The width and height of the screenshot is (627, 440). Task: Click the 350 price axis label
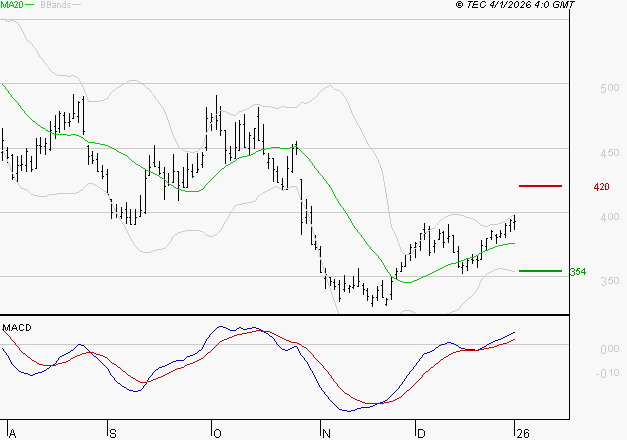(x=610, y=281)
